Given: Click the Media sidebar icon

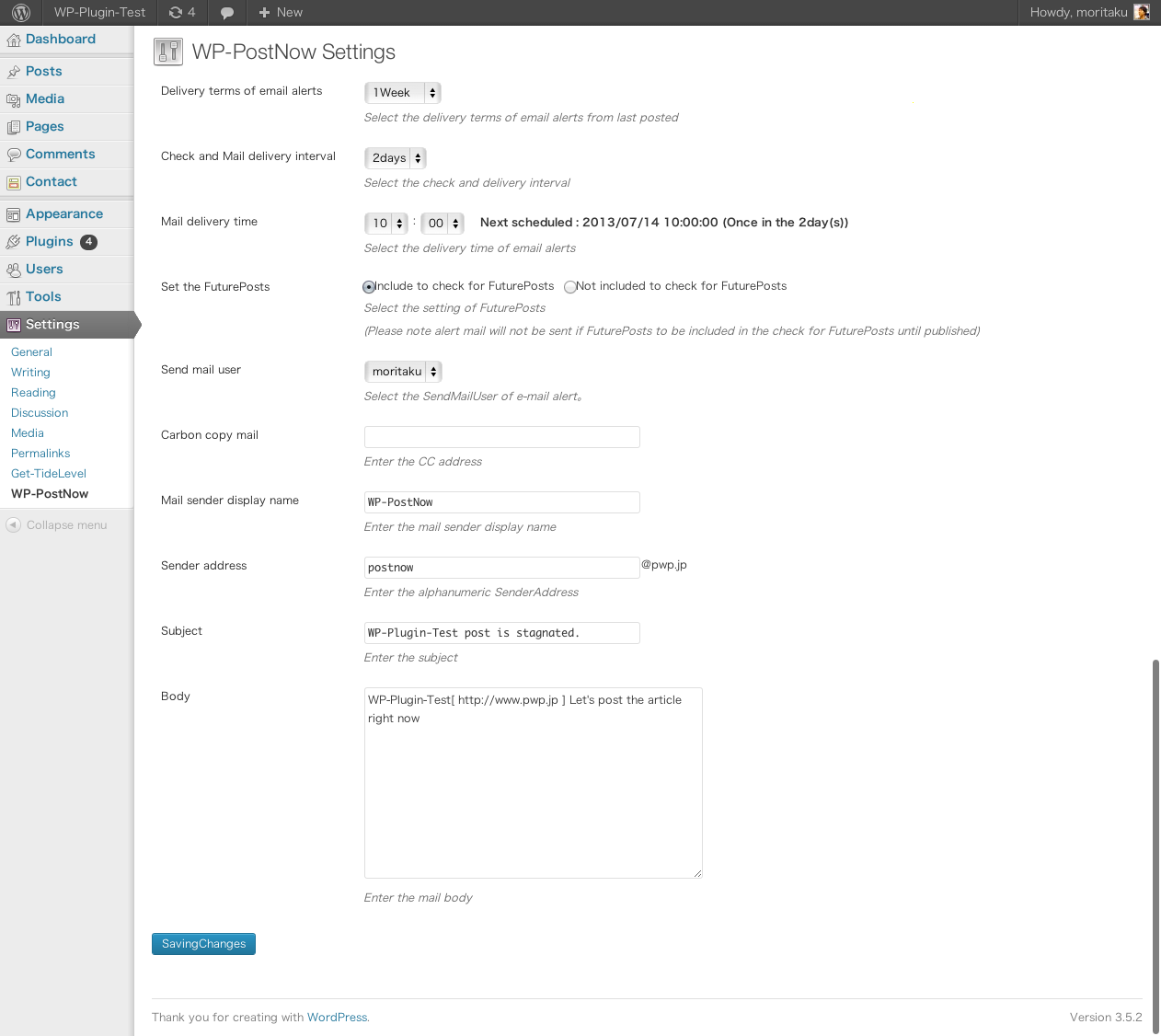Looking at the screenshot, I should click(13, 99).
